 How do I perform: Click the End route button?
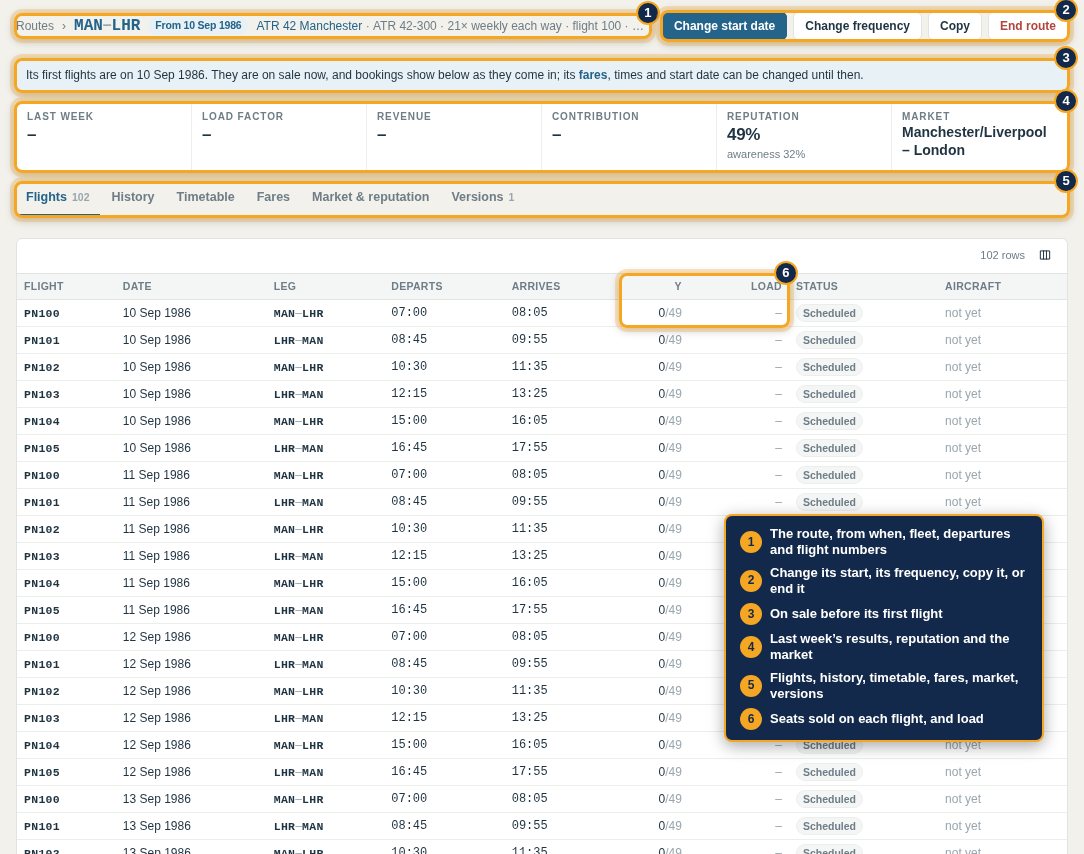1027,26
